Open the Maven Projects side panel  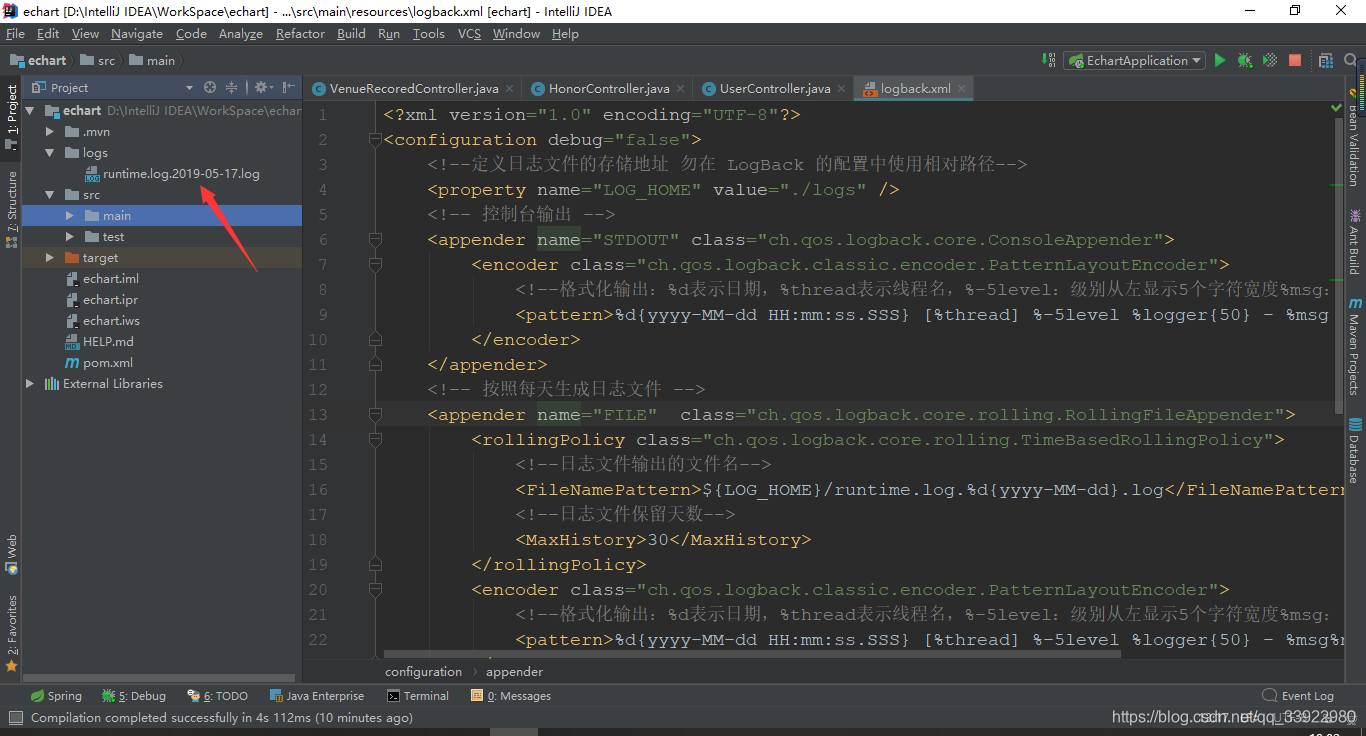pyautogui.click(x=1355, y=345)
